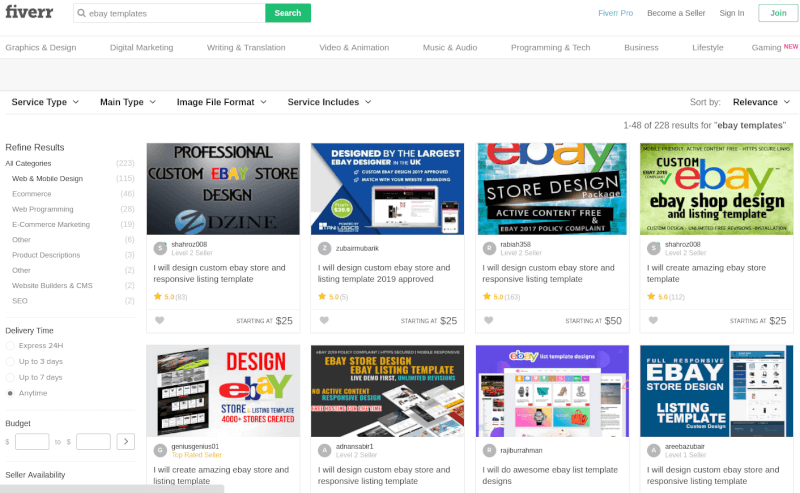Viewport: 800px width, 493px height.
Task: Open Professional Custom Ebay Store Design thumbnail
Action: (x=223, y=189)
